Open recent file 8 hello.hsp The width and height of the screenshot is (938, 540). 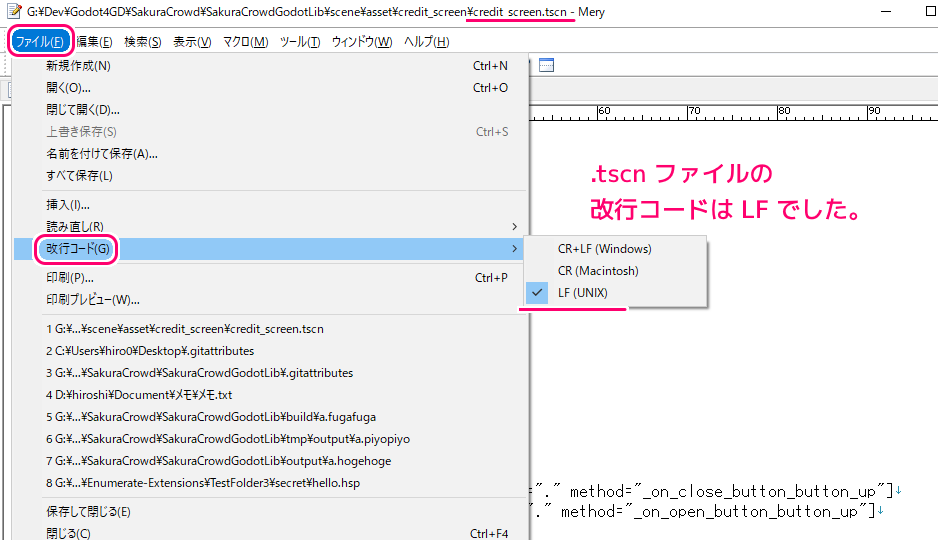202,483
